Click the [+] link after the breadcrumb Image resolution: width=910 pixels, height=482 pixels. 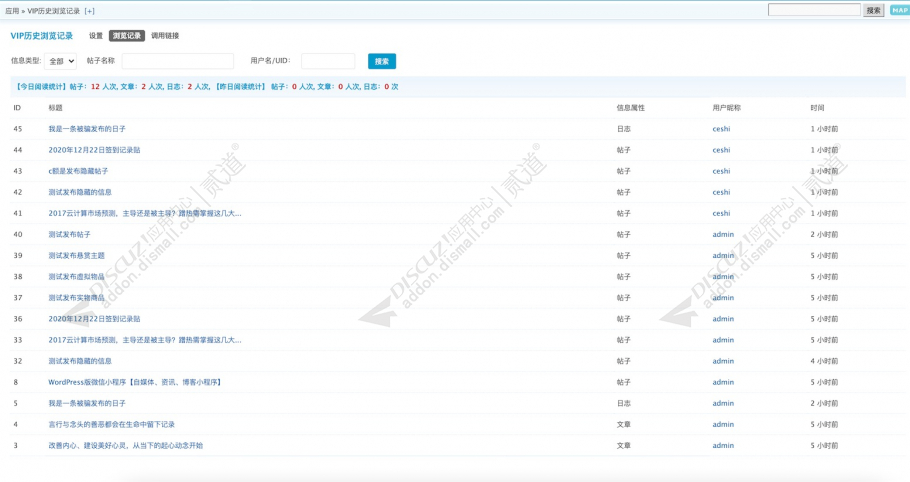tap(89, 11)
